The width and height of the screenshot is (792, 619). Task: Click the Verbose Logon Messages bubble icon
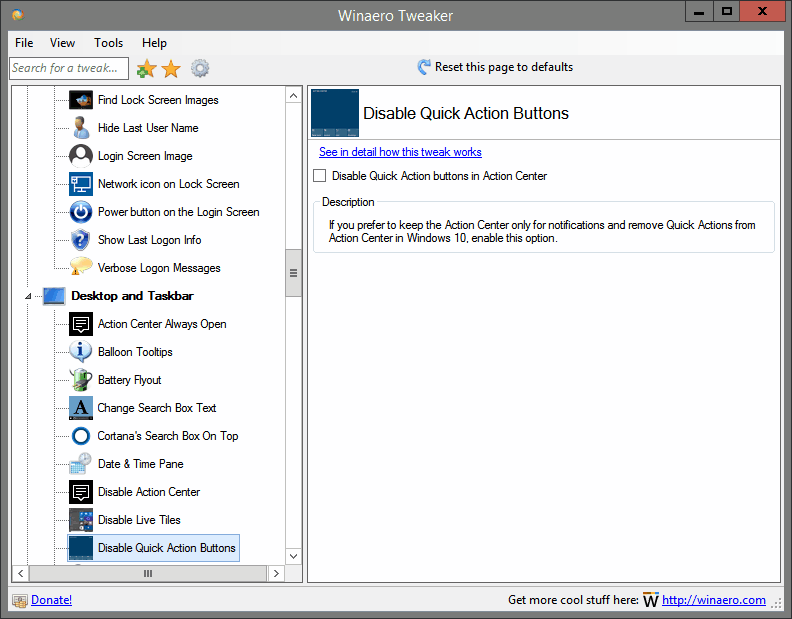click(x=81, y=268)
